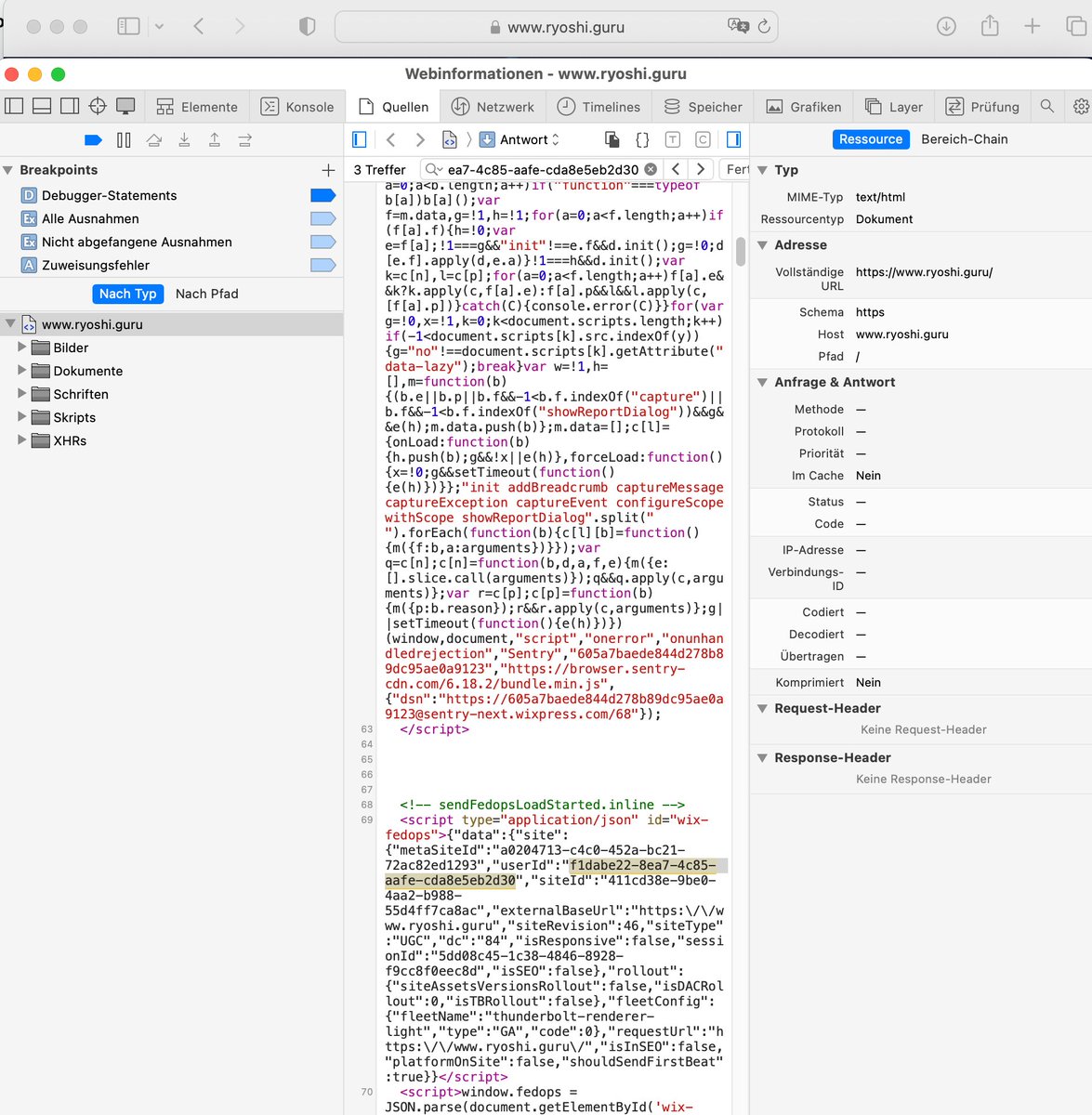Collapse the Adresse details section
This screenshot has width=1092, height=1115.
pyautogui.click(x=762, y=245)
